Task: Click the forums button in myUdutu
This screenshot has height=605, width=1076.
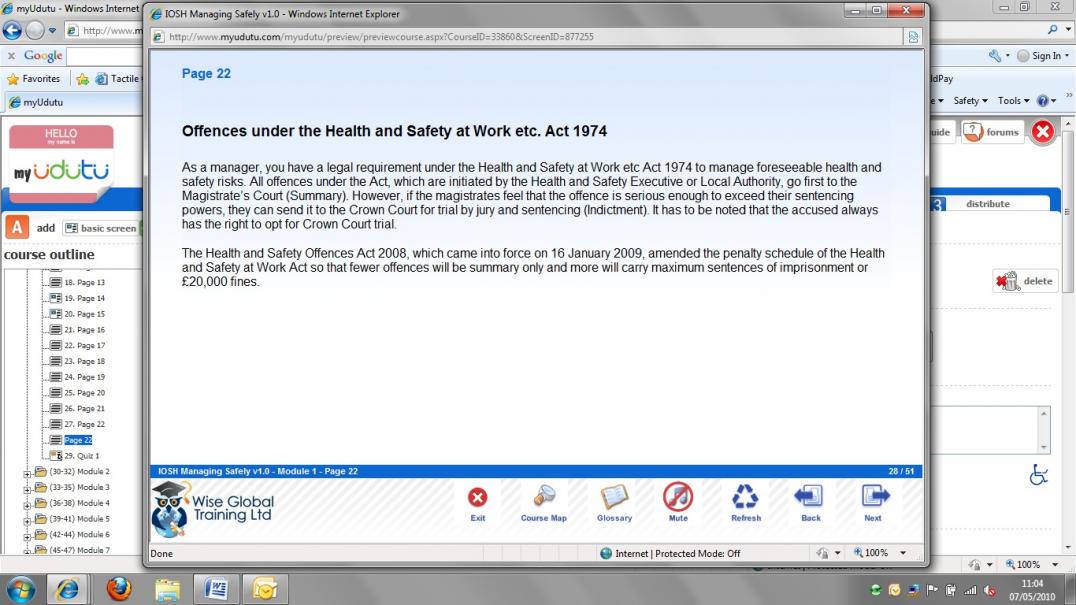Action: pos(992,132)
